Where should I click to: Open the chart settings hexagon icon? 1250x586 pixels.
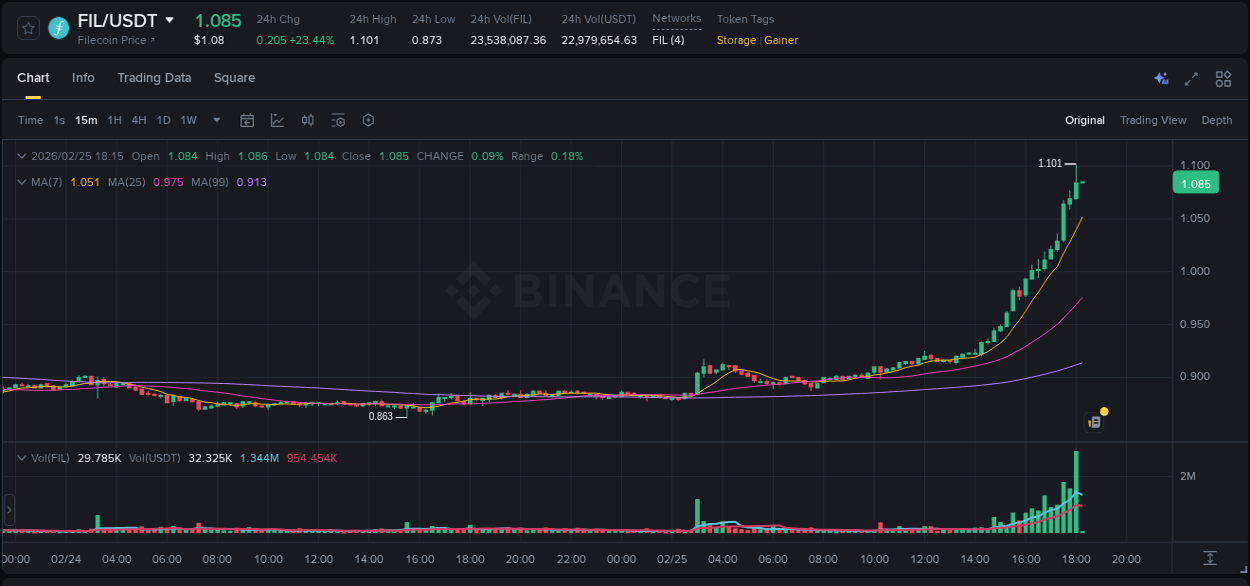click(368, 120)
